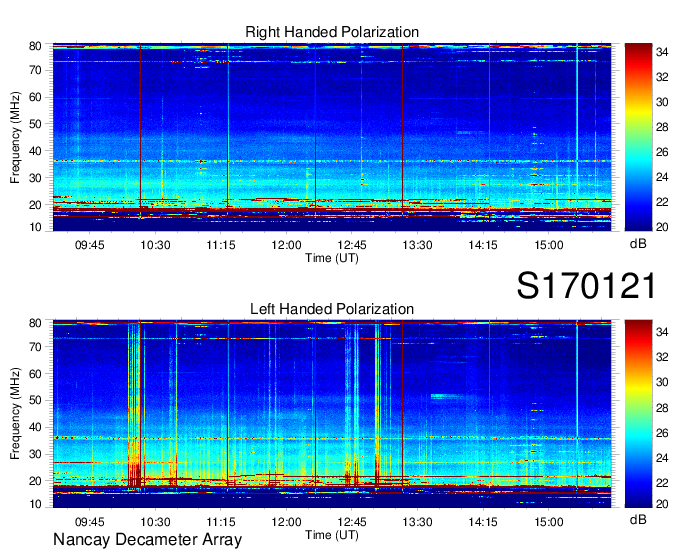Click the "Nancay Decameter Array" caption
The height and width of the screenshot is (552, 680).
[147, 539]
